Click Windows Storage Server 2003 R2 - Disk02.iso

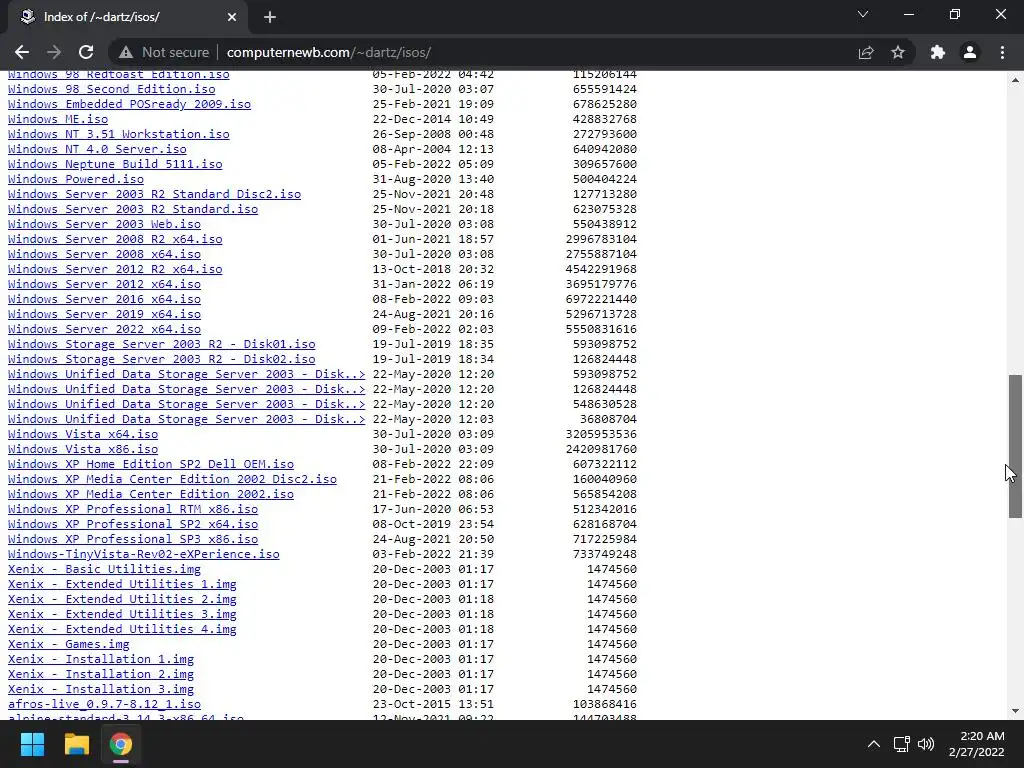click(x=161, y=359)
